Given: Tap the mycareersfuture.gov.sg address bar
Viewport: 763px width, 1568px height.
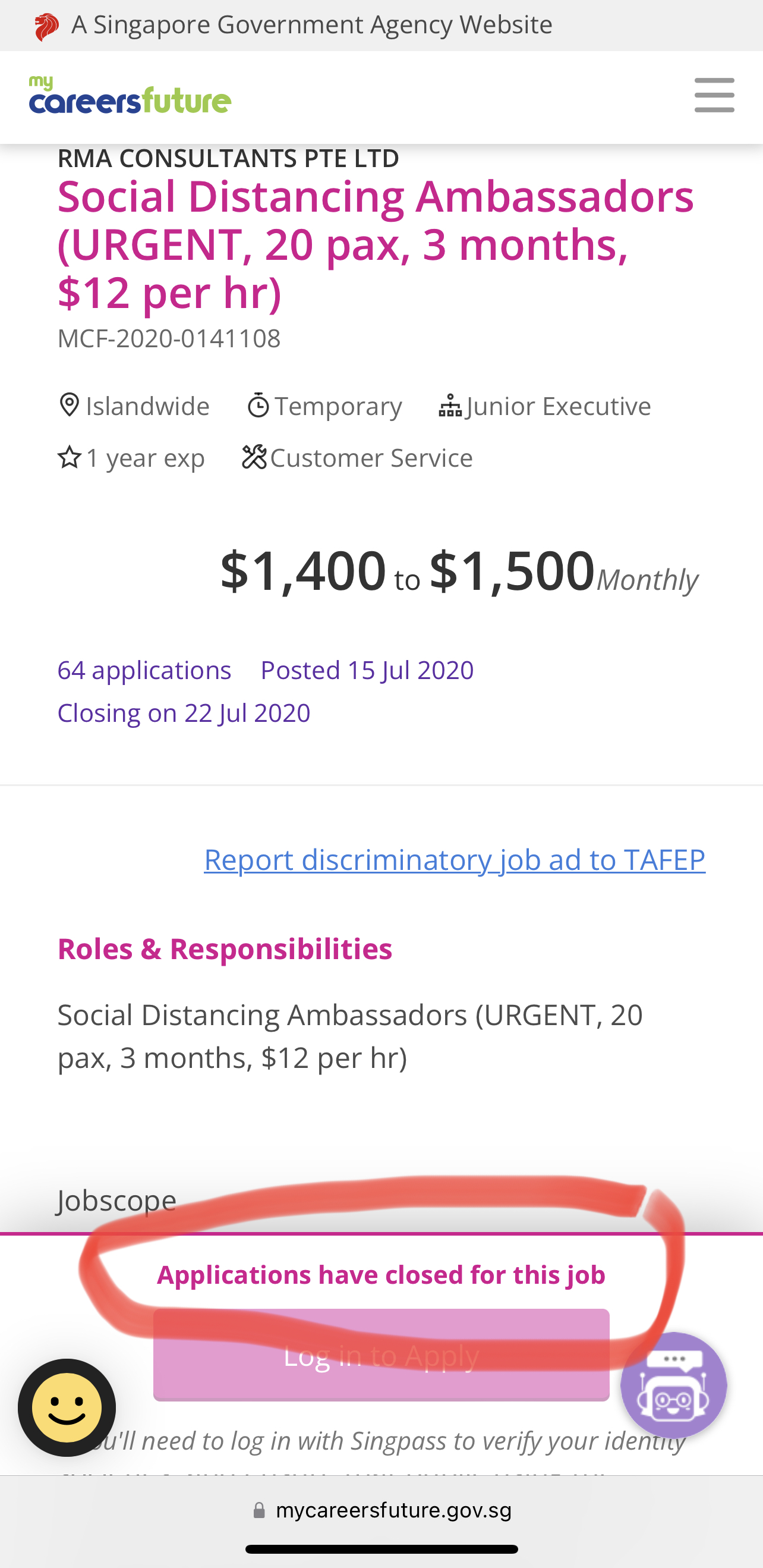Looking at the screenshot, I should (x=381, y=1510).
